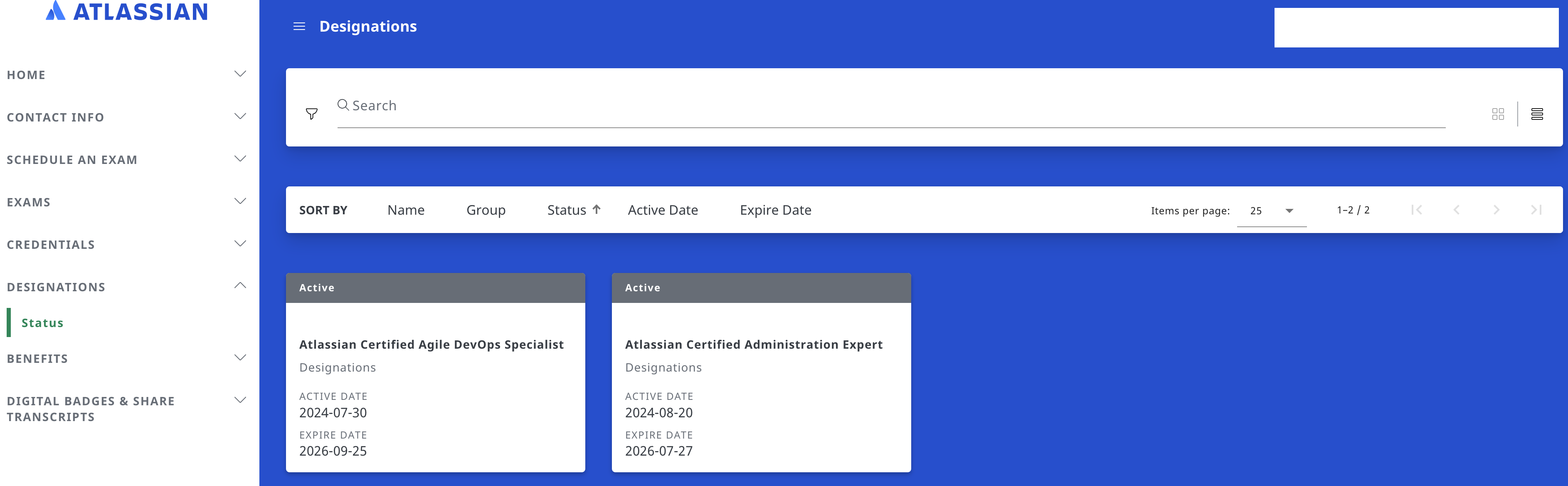Image resolution: width=1568 pixels, height=486 pixels.
Task: Expand the Credentials chevron
Action: tap(240, 243)
